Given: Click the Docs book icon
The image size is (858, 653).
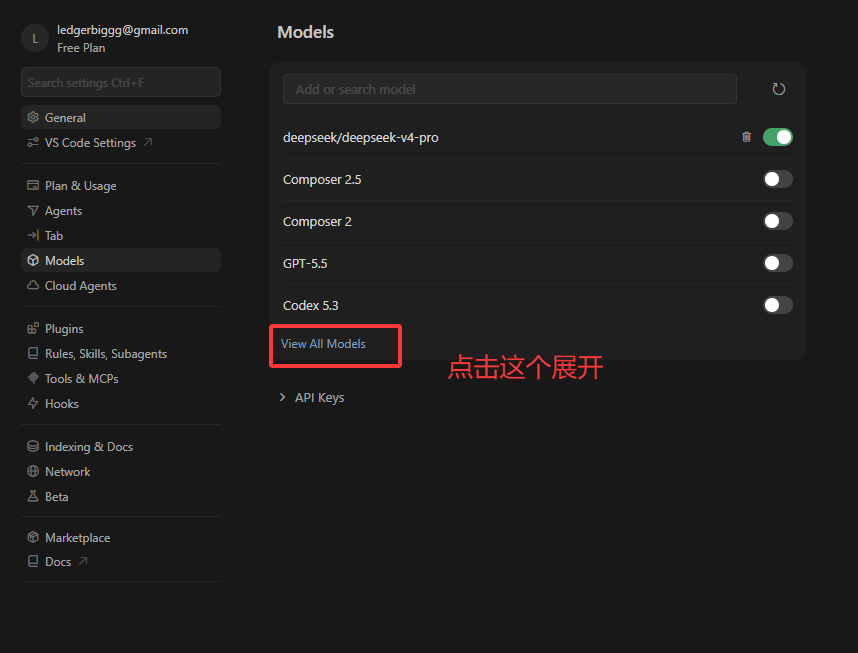Looking at the screenshot, I should [x=33, y=562].
